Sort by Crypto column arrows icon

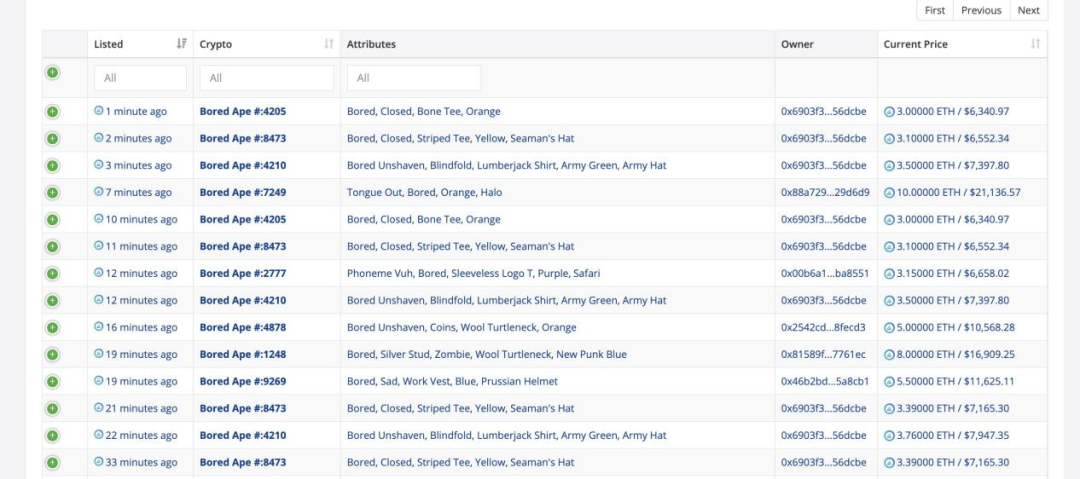click(329, 44)
